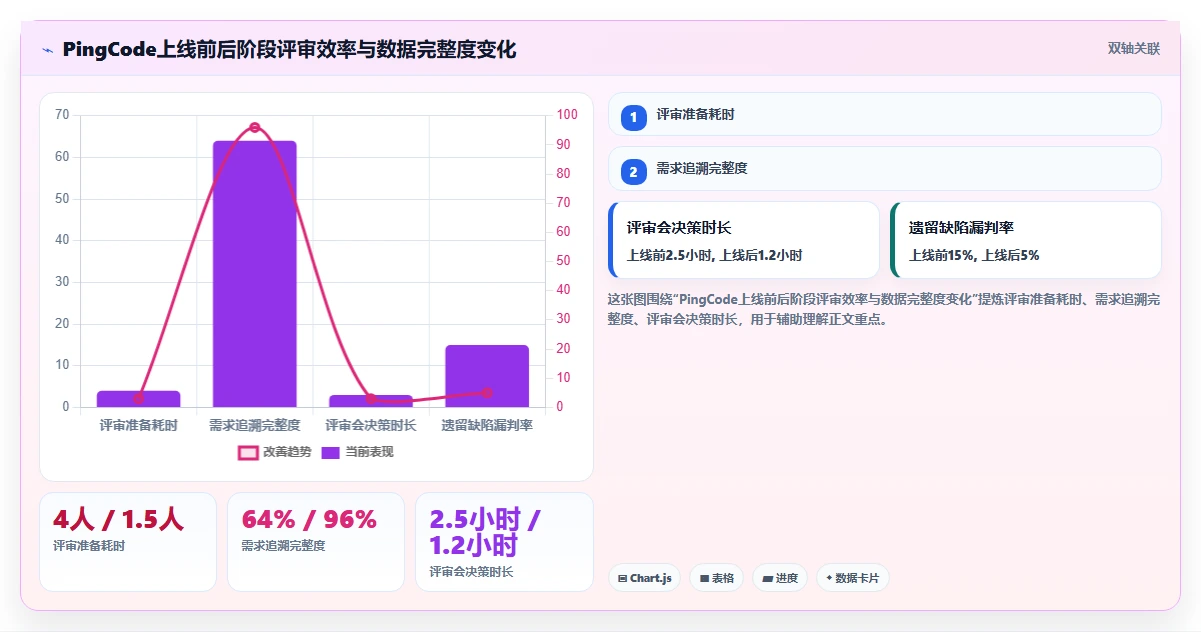
Task: Select the 表格 tag
Action: tap(717, 578)
